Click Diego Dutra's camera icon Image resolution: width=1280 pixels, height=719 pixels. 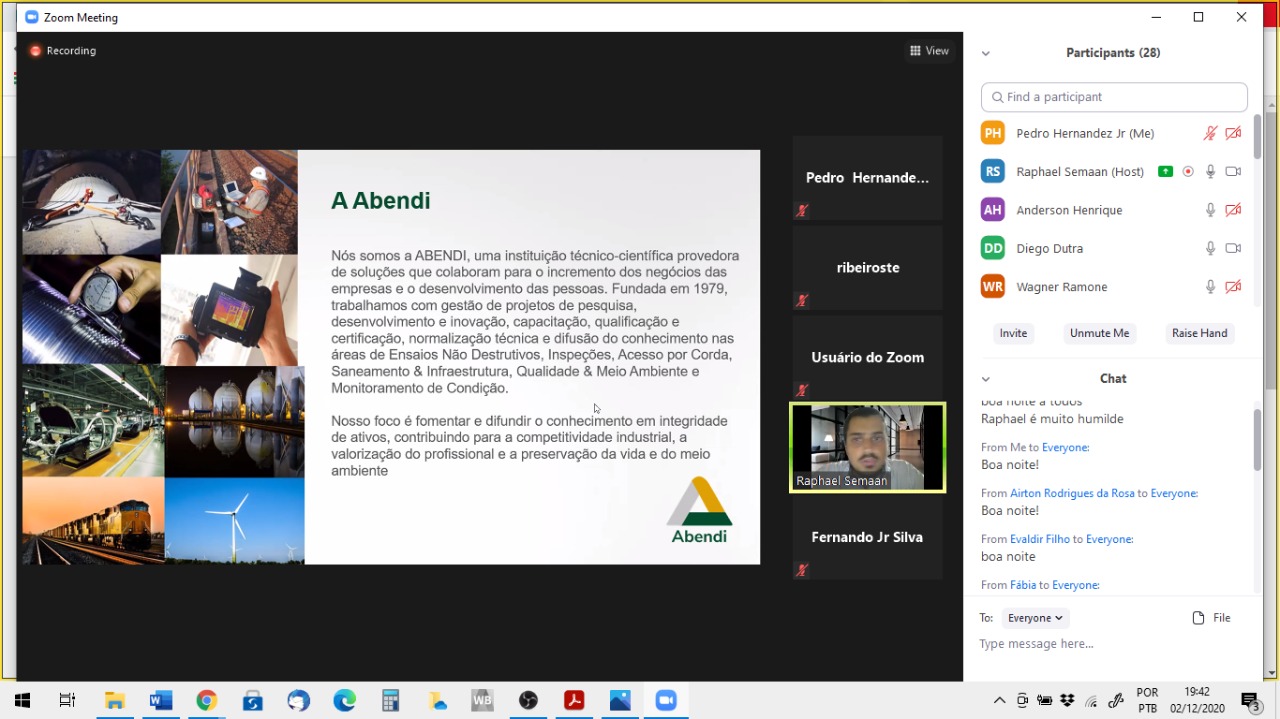1233,248
